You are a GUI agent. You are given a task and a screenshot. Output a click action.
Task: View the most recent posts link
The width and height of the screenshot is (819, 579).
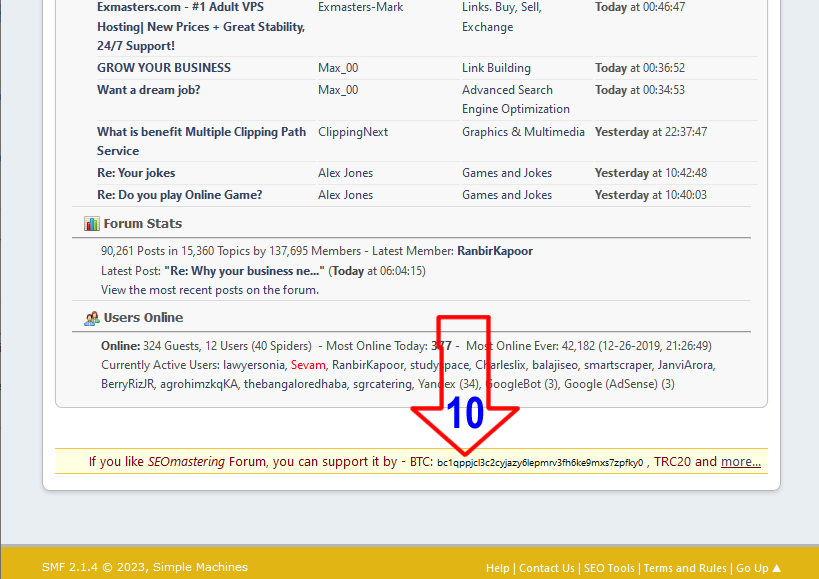pyautogui.click(x=209, y=290)
